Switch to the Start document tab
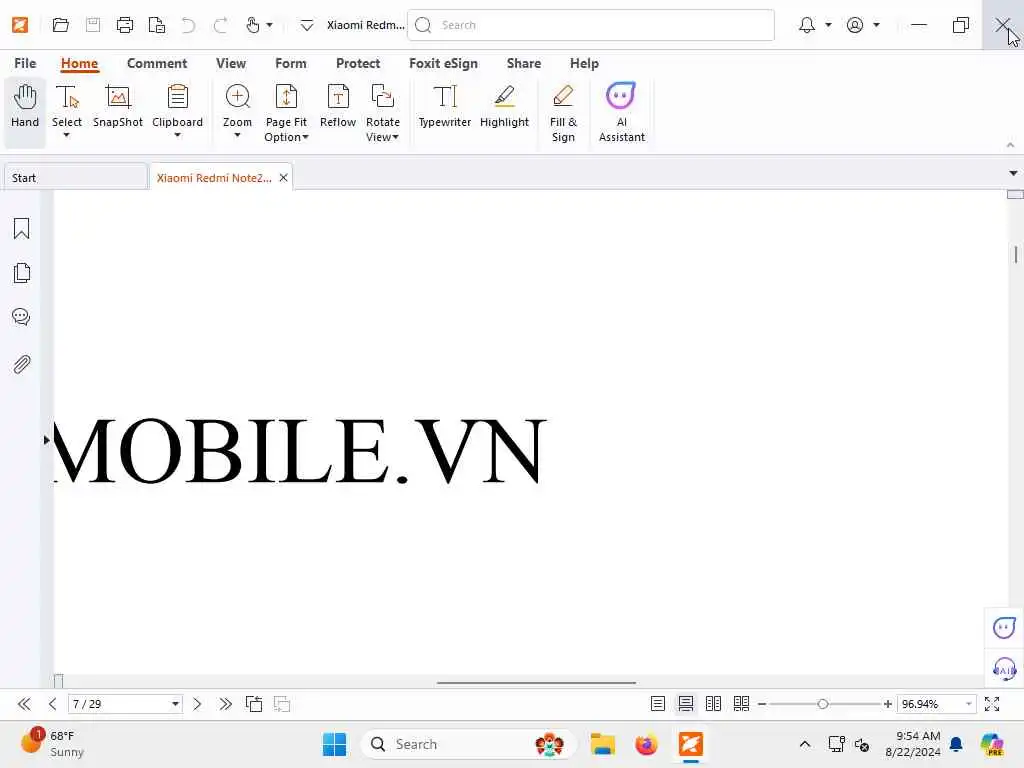The height and width of the screenshot is (768, 1024). point(76,178)
